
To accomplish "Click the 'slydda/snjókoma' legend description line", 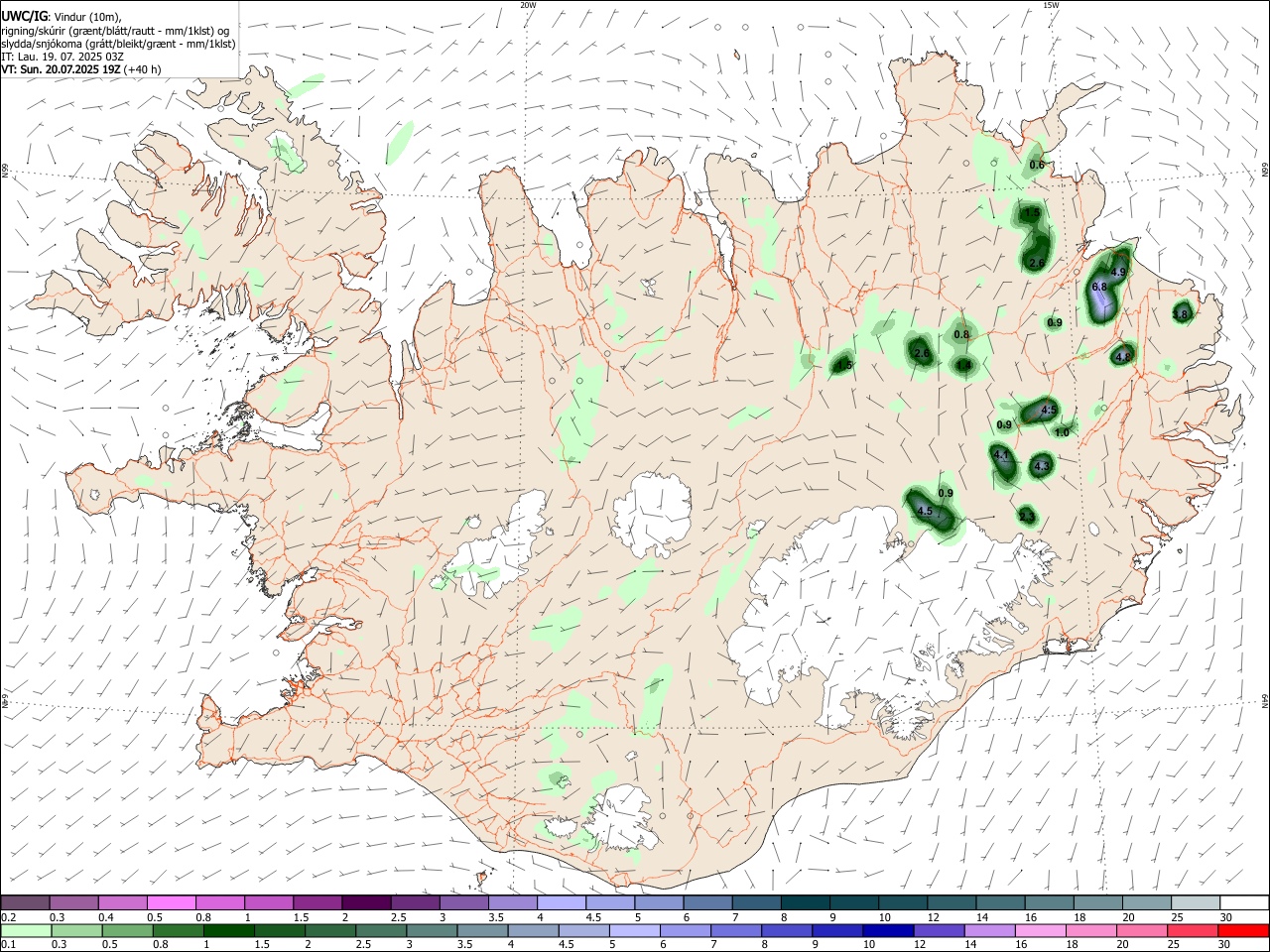I will pyautogui.click(x=119, y=44).
